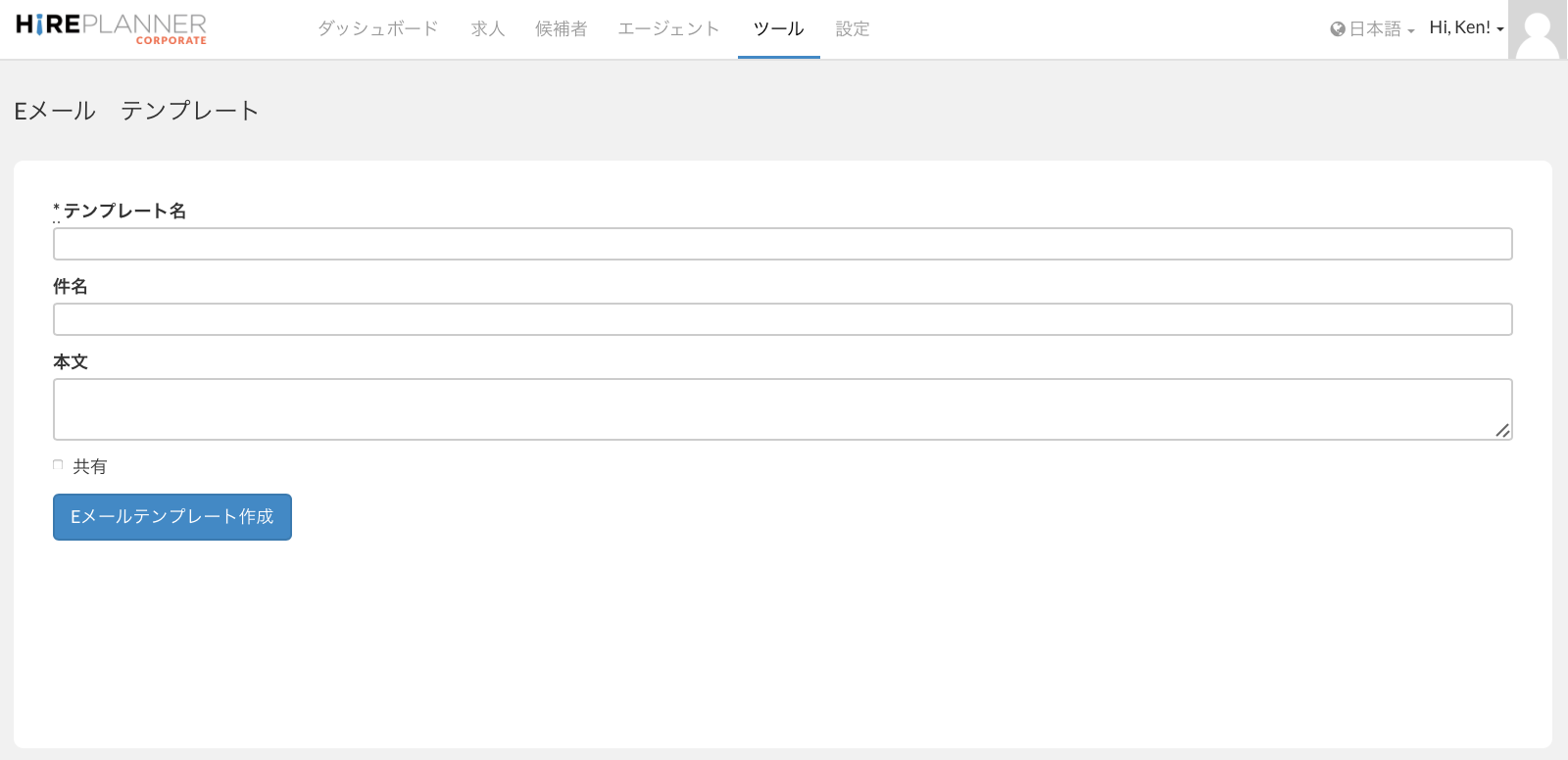Open the ダッシュボード page
The height and width of the screenshot is (760, 1568).
[x=377, y=29]
